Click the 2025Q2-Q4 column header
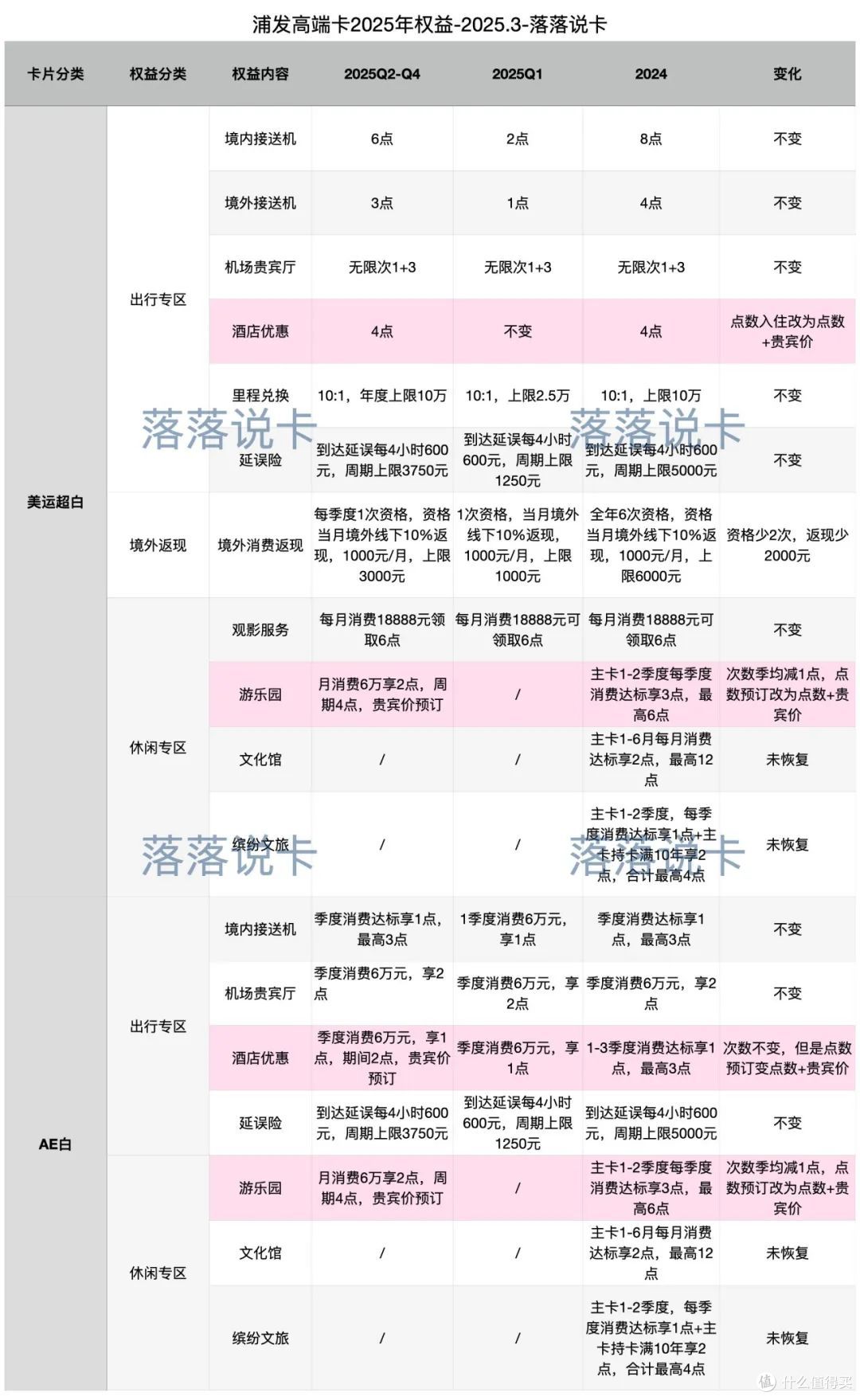 coord(382,74)
